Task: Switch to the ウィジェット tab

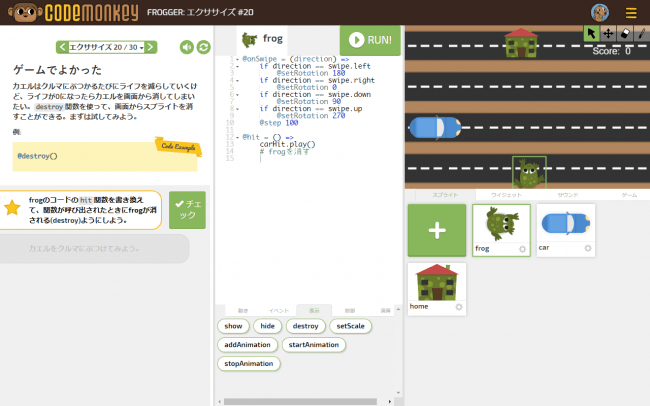Action: (x=506, y=195)
